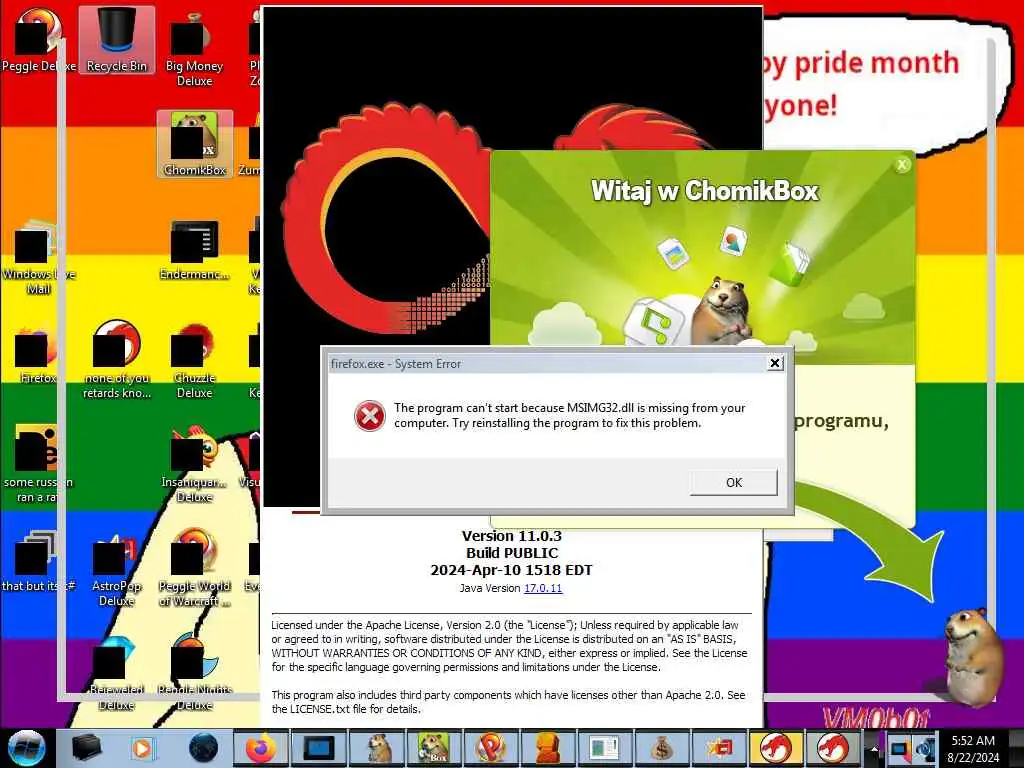This screenshot has width=1024, height=768.
Task: Select the Peggle Nights Deluxe desktop icon
Action: tap(194, 673)
